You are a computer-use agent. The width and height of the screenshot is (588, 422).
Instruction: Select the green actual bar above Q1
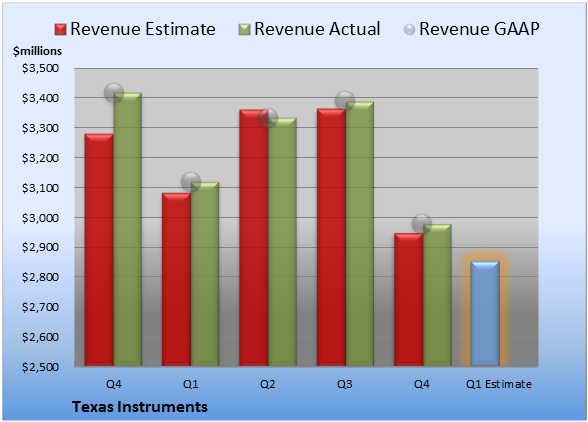click(x=205, y=274)
